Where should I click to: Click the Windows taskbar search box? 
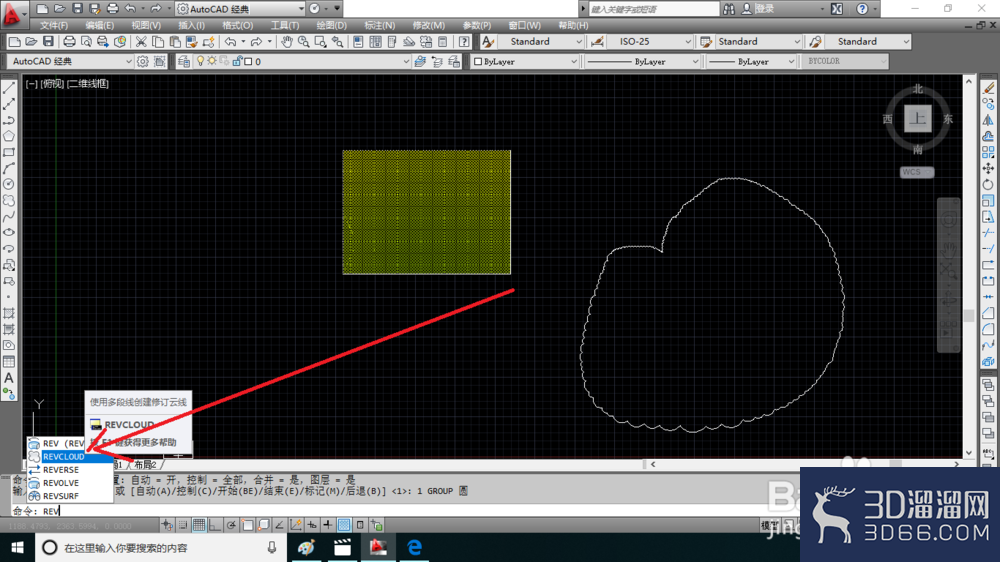click(x=161, y=548)
